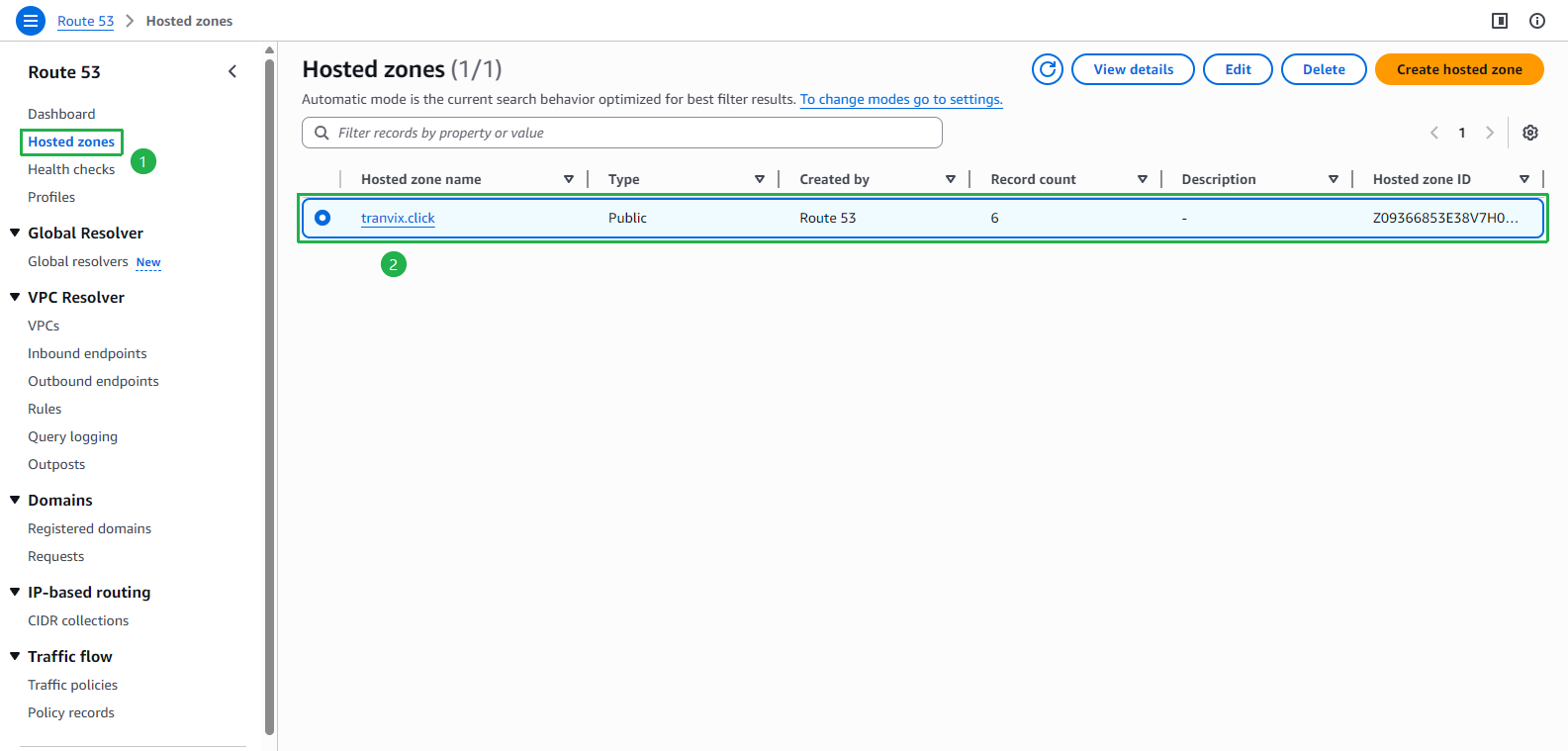The width and height of the screenshot is (1568, 751).
Task: Click the Route 53 sidebar heading
Action: [x=64, y=72]
